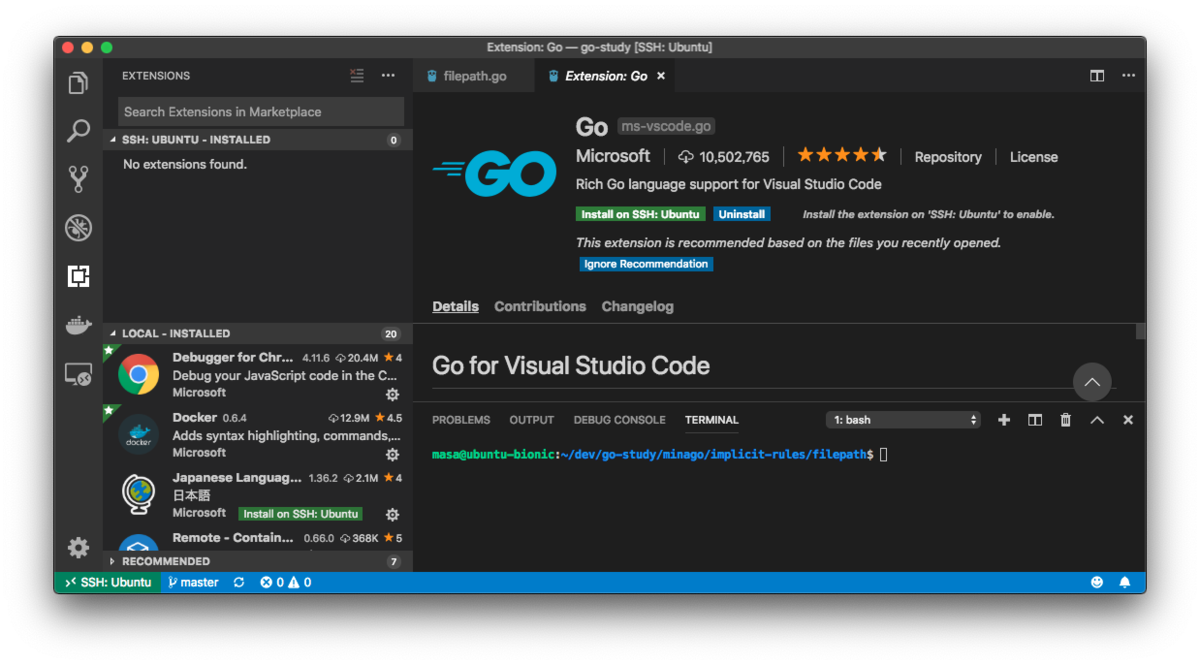Screen dimensions: 1200x665
Task: Open the Remote Explorer view icon
Action: click(78, 374)
